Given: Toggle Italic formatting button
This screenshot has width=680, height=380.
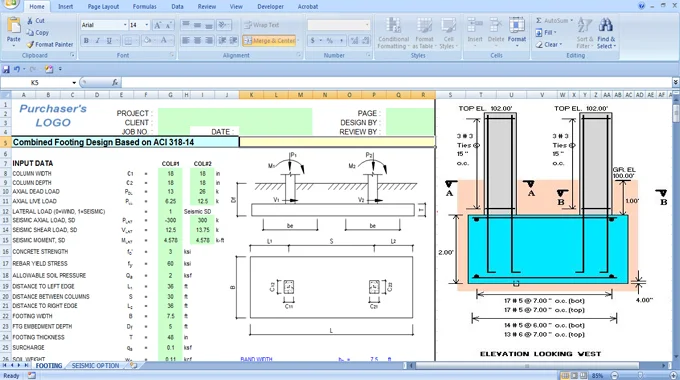Looking at the screenshot, I should pyautogui.click(x=97, y=41).
